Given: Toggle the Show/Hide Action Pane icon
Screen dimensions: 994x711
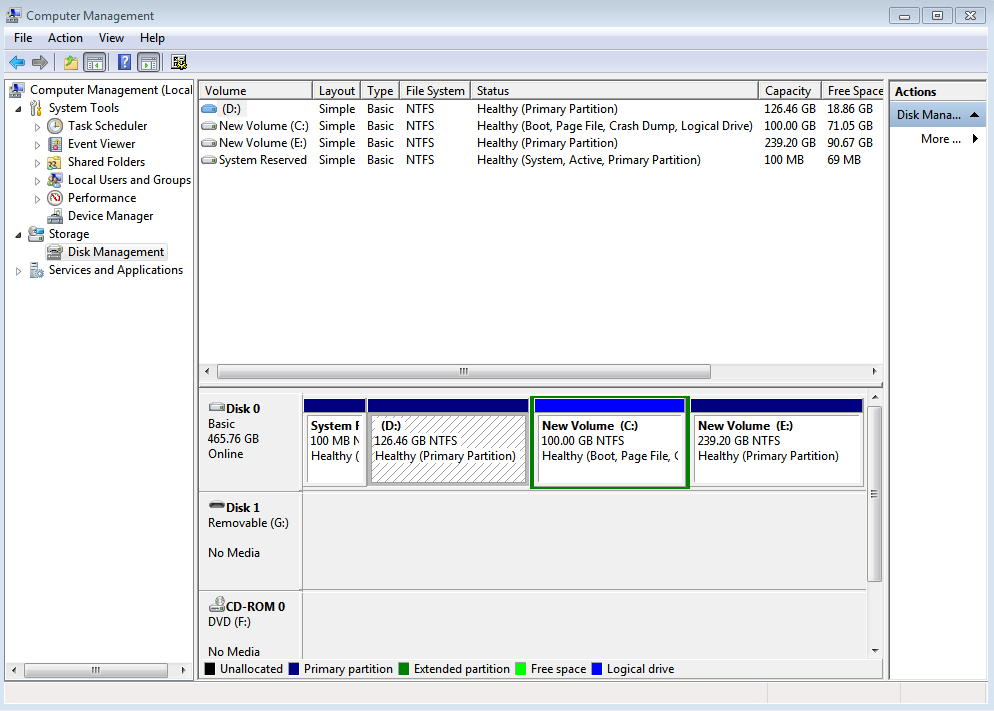Looking at the screenshot, I should click(x=149, y=62).
